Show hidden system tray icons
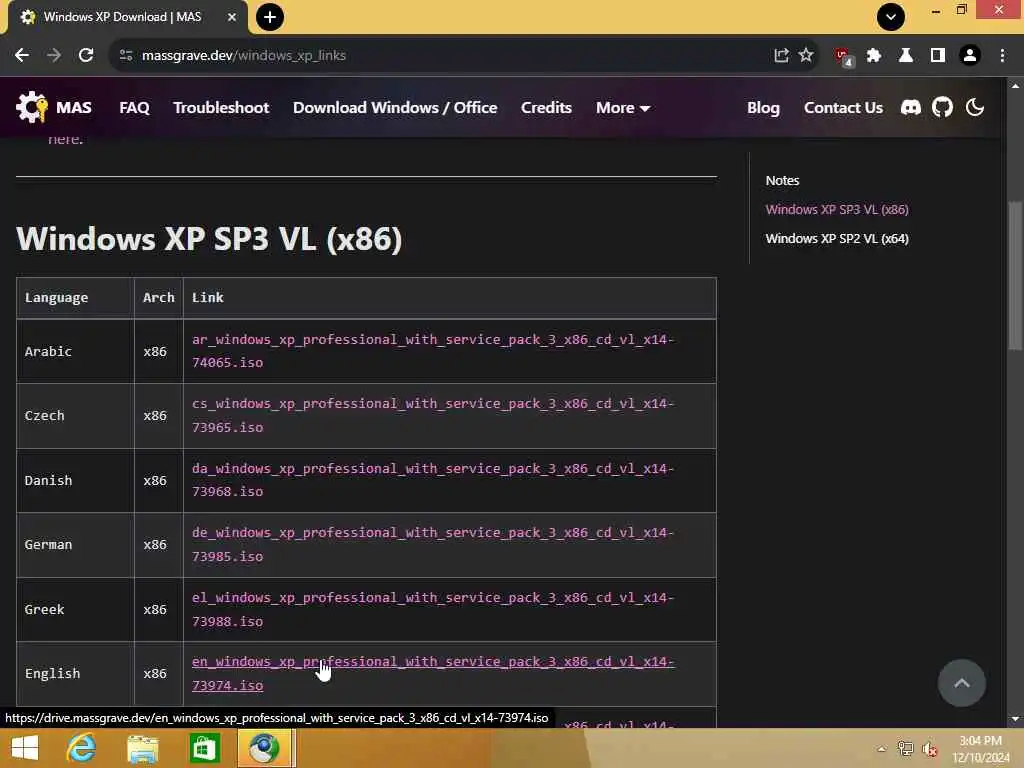The image size is (1024, 768). pyautogui.click(x=881, y=749)
